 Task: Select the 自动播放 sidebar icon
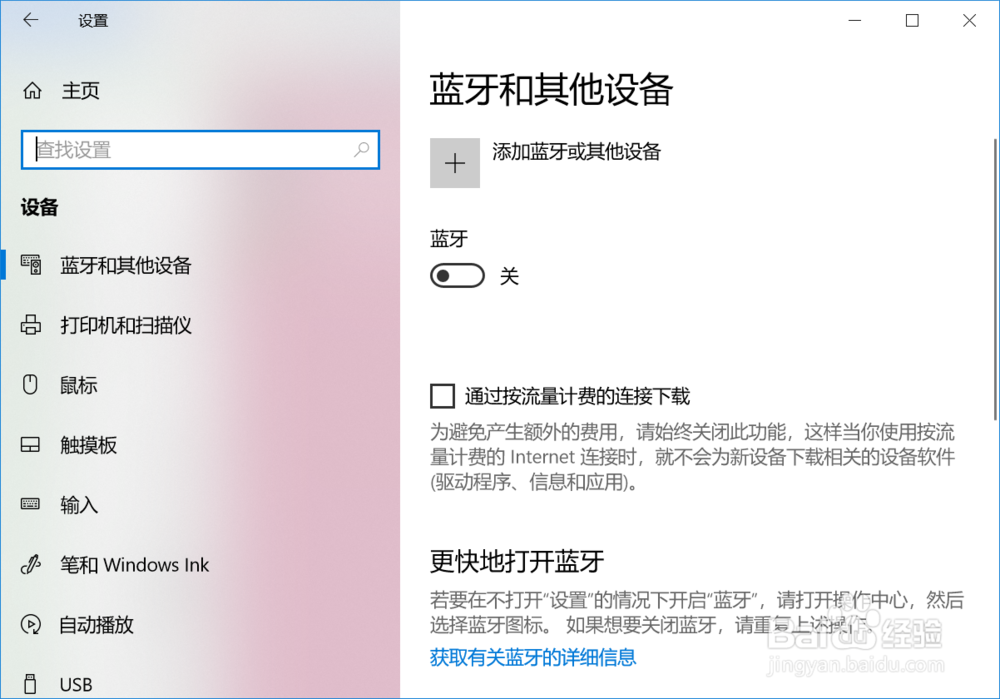point(33,624)
